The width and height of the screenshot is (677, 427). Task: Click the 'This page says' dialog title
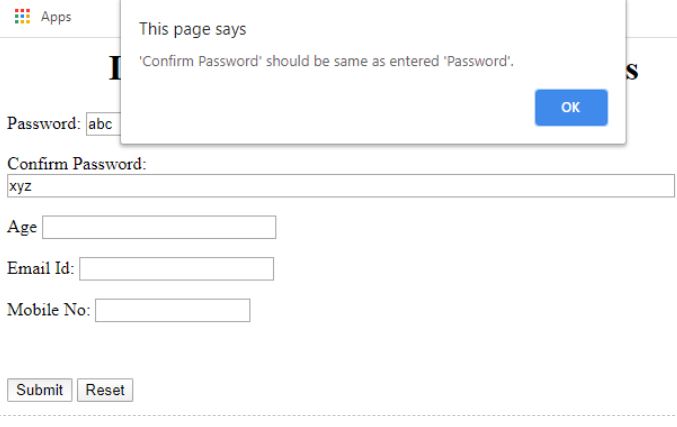click(x=192, y=29)
